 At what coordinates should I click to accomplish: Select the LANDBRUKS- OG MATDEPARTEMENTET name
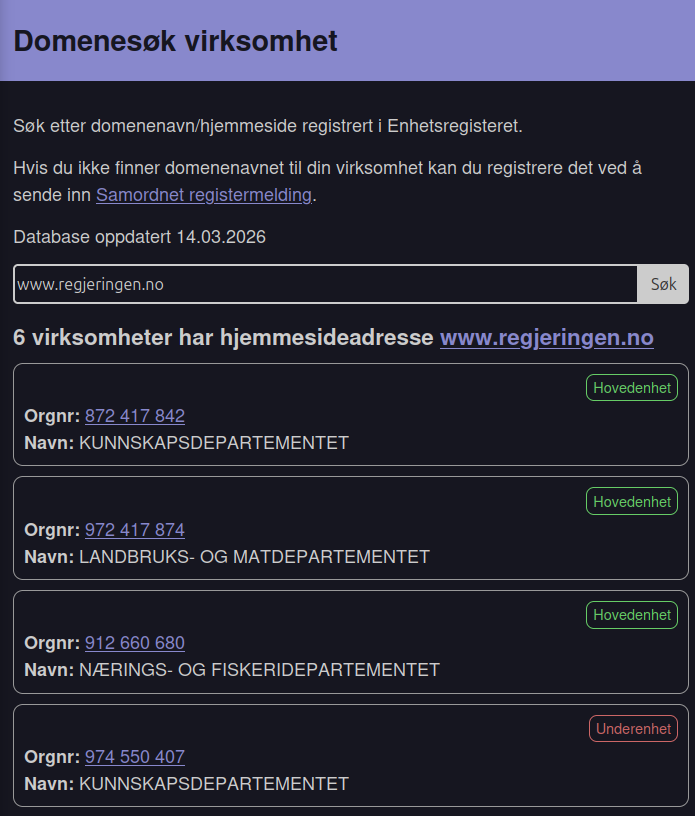[x=254, y=557]
